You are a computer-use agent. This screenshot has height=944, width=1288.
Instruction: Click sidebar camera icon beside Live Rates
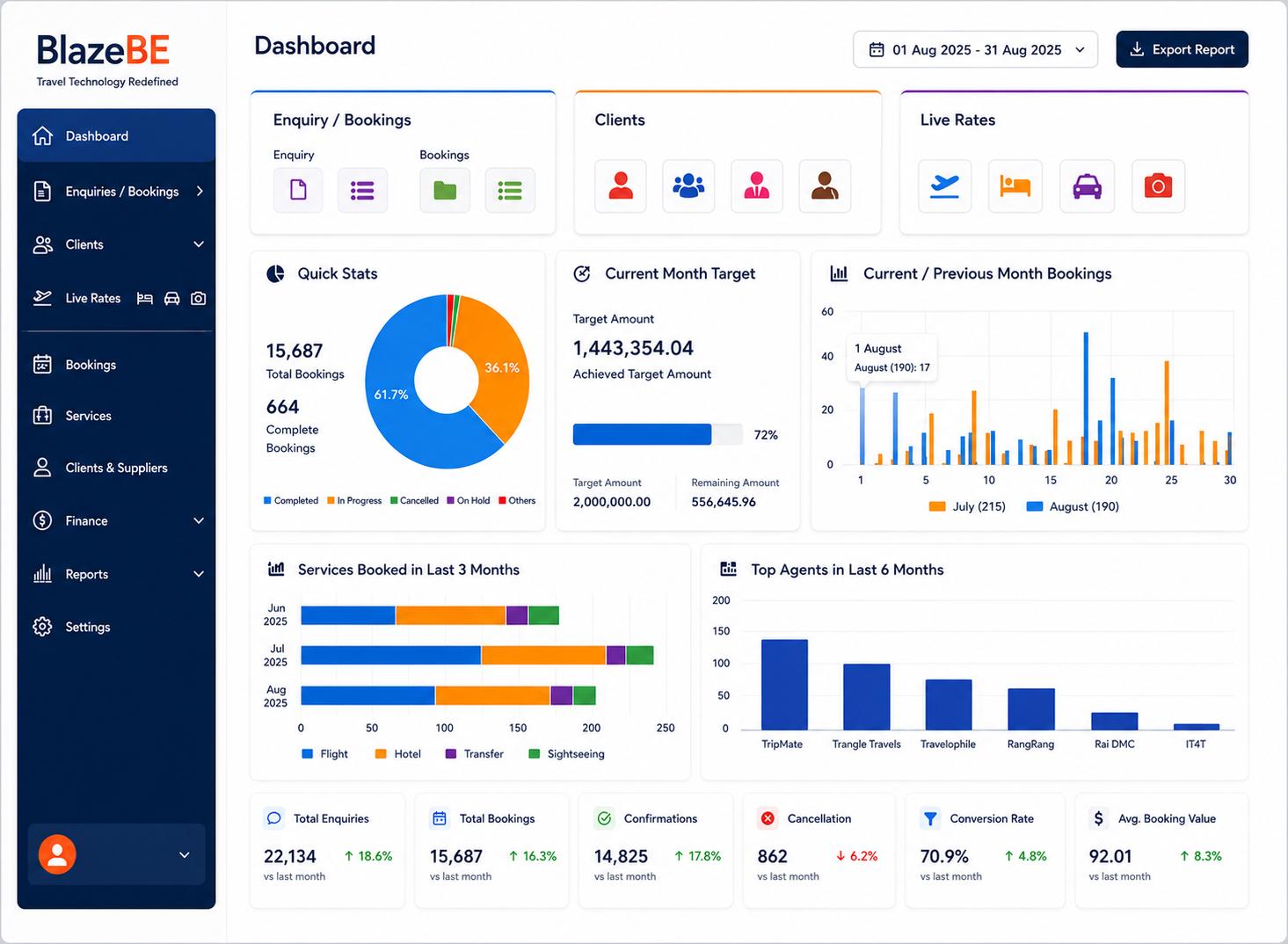[x=199, y=299]
